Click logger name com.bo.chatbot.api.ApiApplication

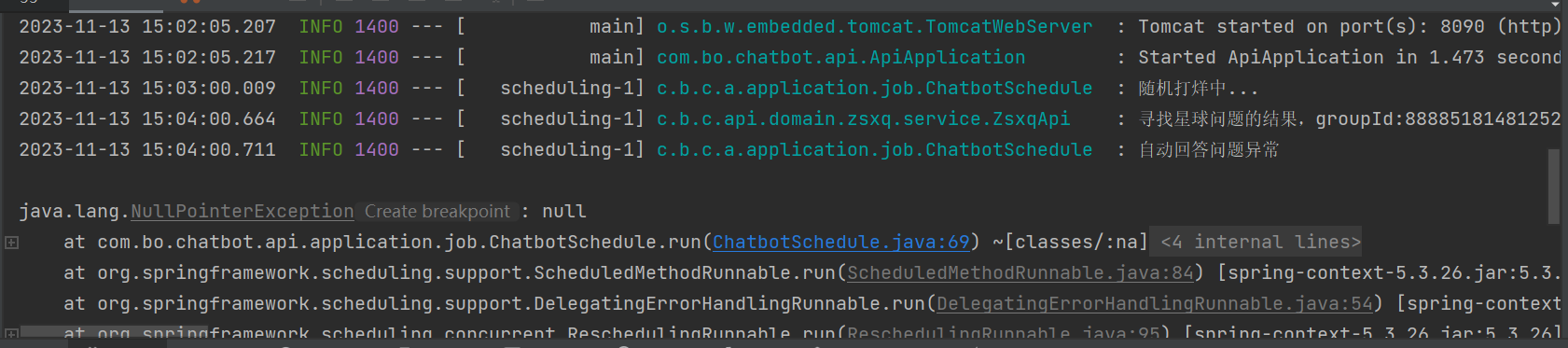point(840,57)
